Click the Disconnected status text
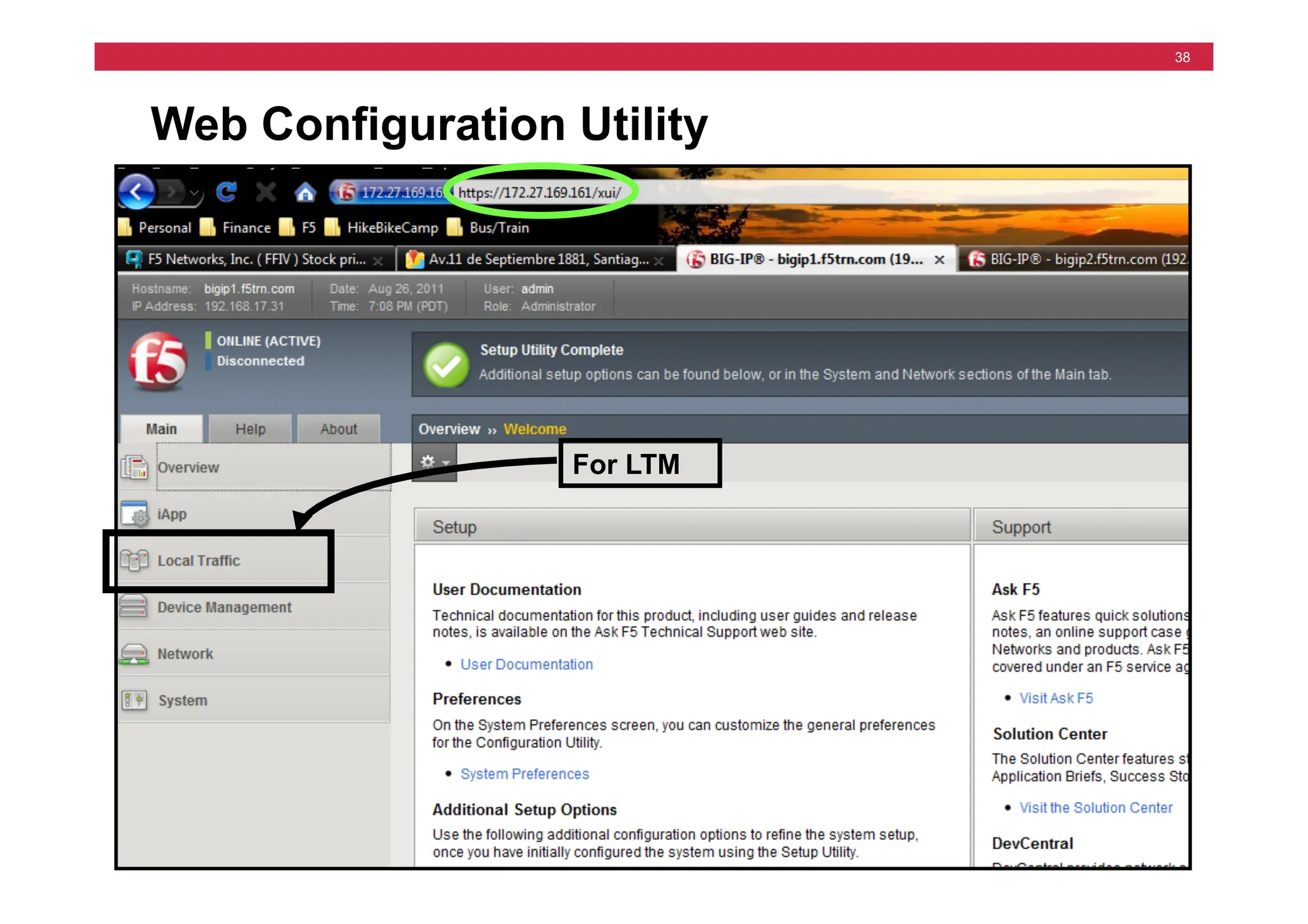 click(261, 361)
